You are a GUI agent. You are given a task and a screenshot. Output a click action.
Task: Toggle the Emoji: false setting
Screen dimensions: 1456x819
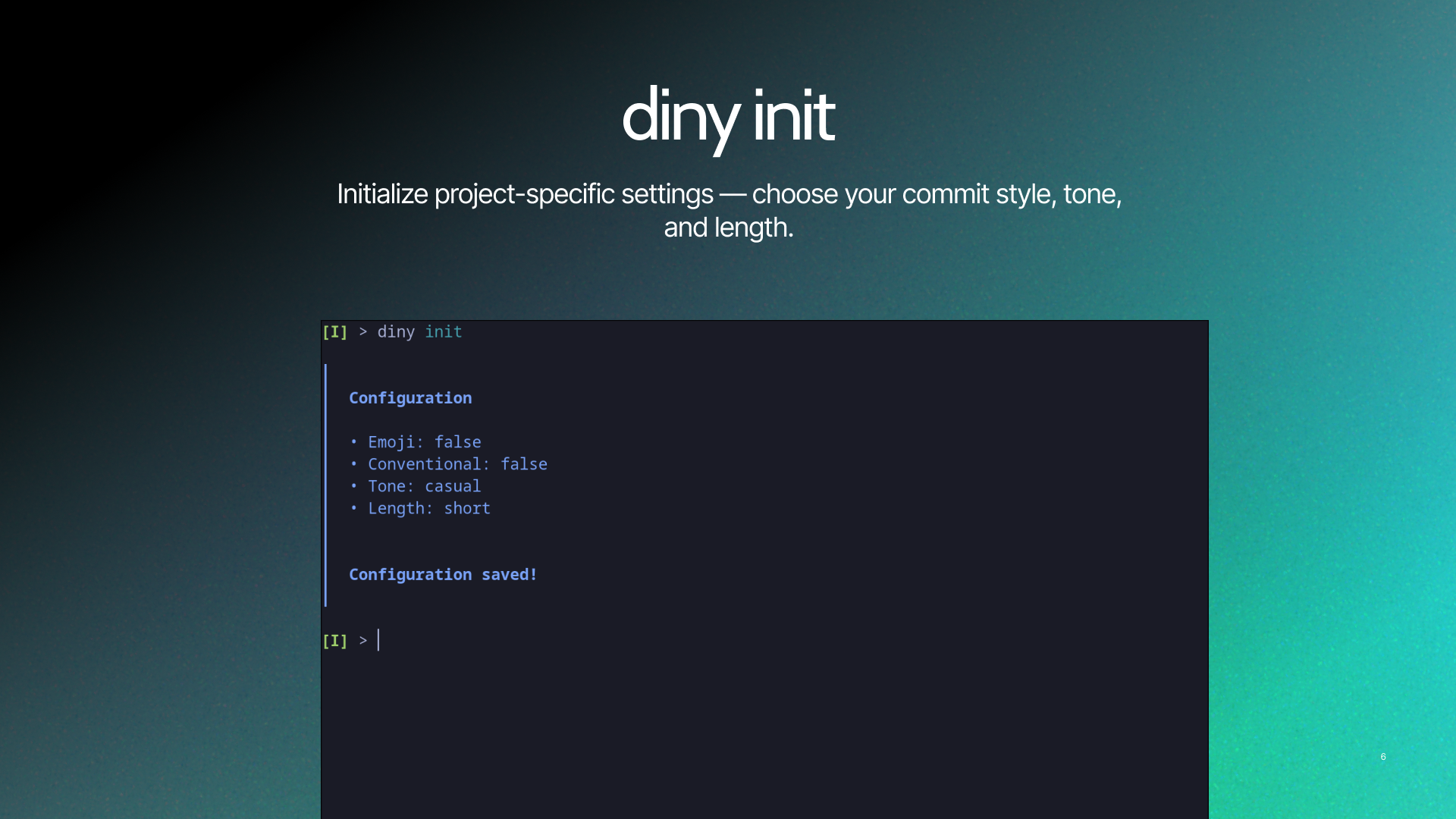click(x=424, y=441)
